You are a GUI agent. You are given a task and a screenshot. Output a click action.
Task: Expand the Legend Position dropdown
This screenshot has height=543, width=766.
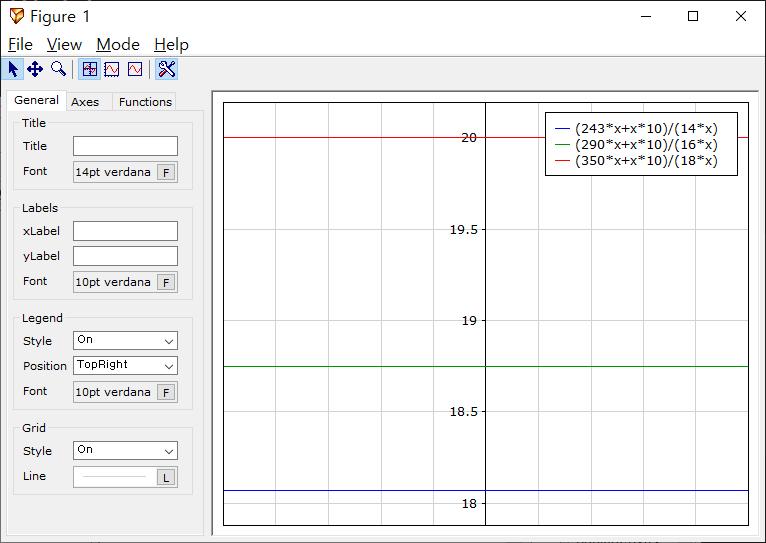(x=125, y=366)
